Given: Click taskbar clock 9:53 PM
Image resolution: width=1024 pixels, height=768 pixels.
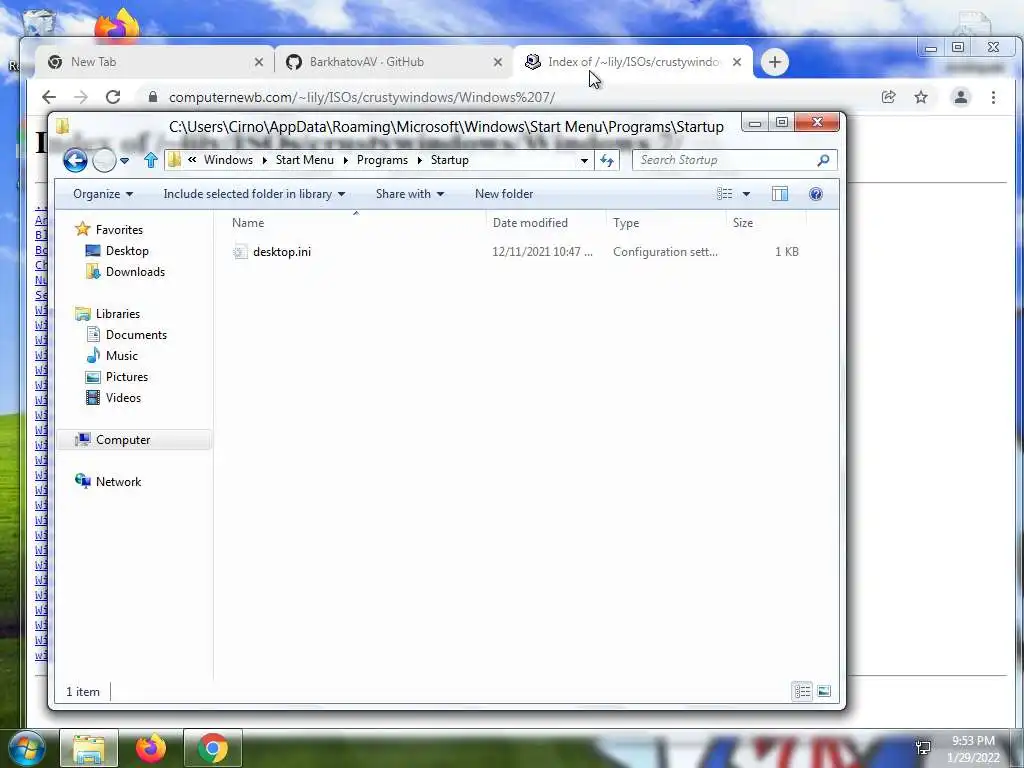Looking at the screenshot, I should tap(973, 741).
